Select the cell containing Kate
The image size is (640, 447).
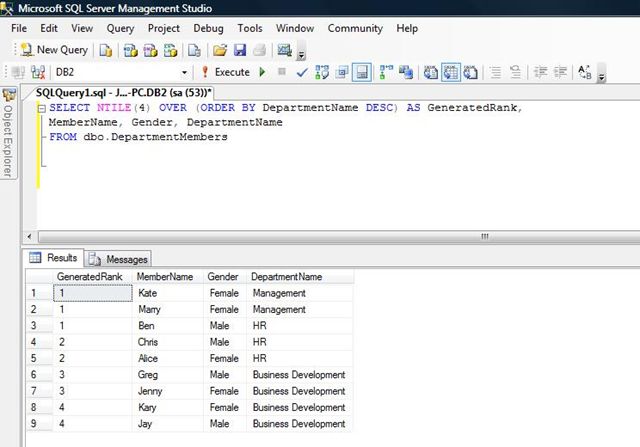(168, 293)
